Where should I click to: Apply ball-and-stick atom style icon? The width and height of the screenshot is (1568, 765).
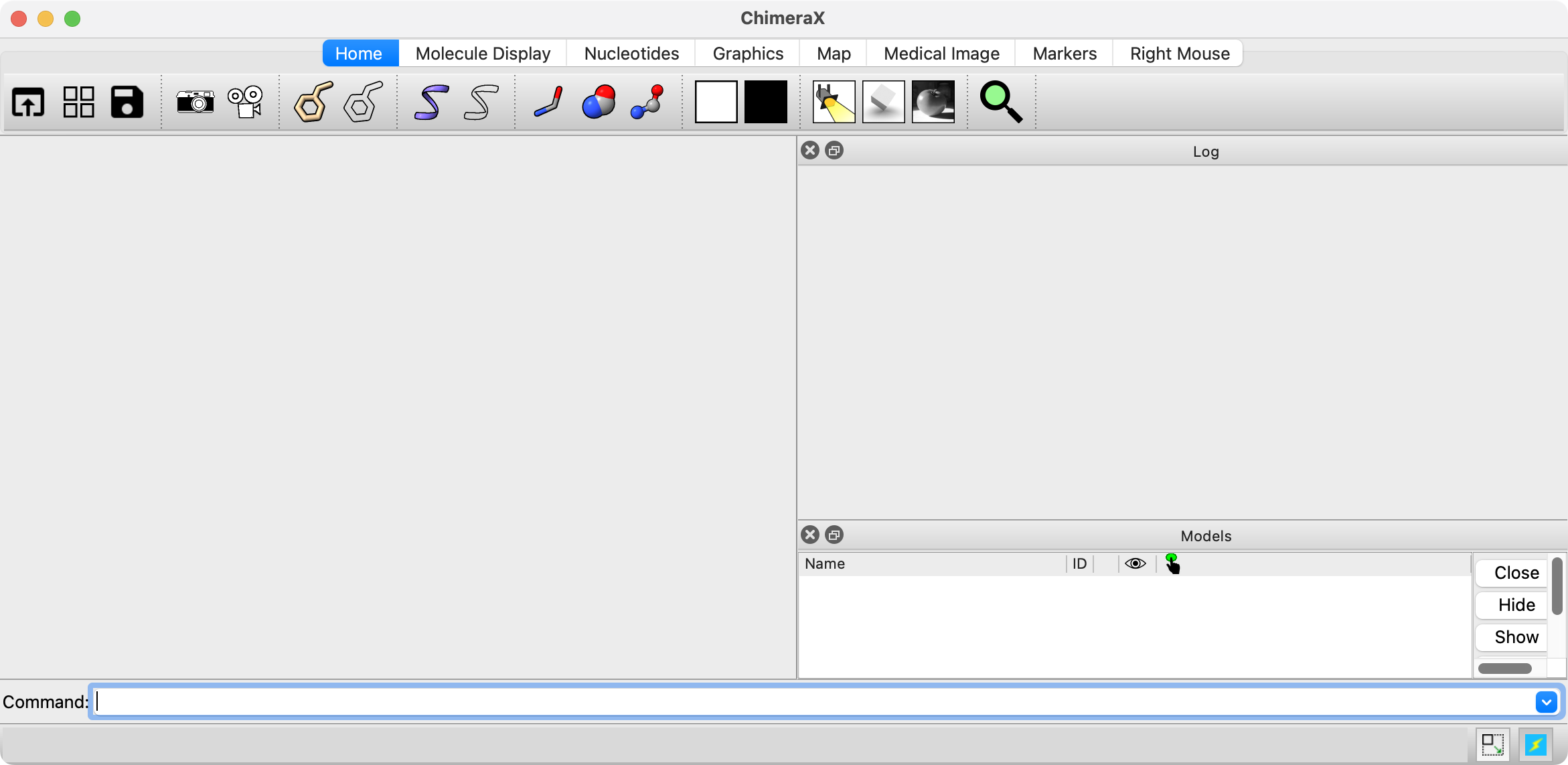point(647,102)
